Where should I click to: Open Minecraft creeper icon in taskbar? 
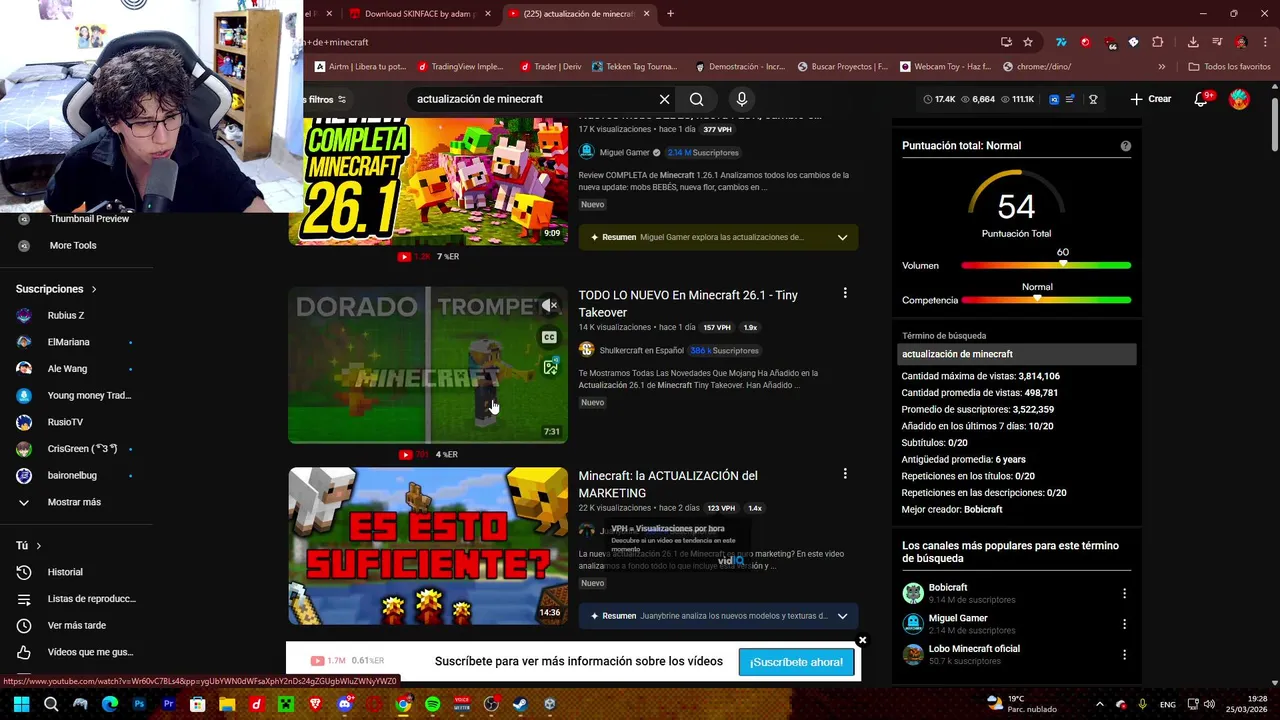pos(286,704)
